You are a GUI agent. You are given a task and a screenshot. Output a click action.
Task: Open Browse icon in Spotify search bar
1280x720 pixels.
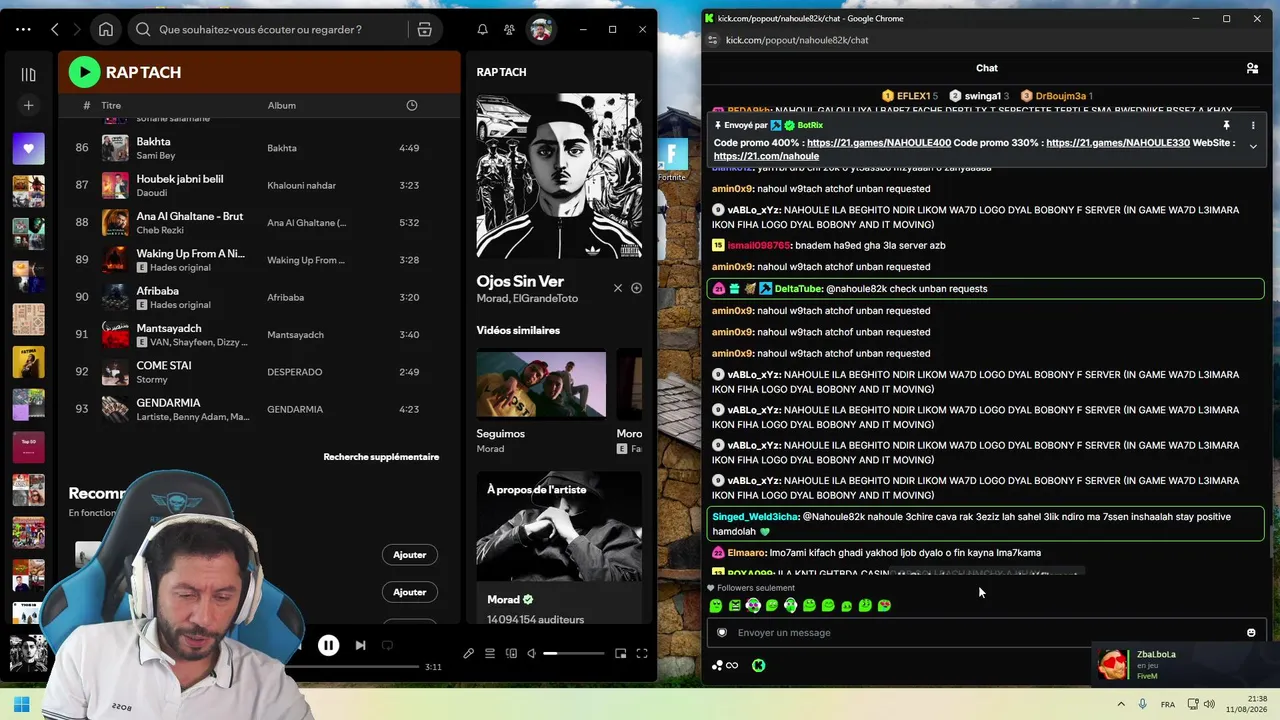425,30
